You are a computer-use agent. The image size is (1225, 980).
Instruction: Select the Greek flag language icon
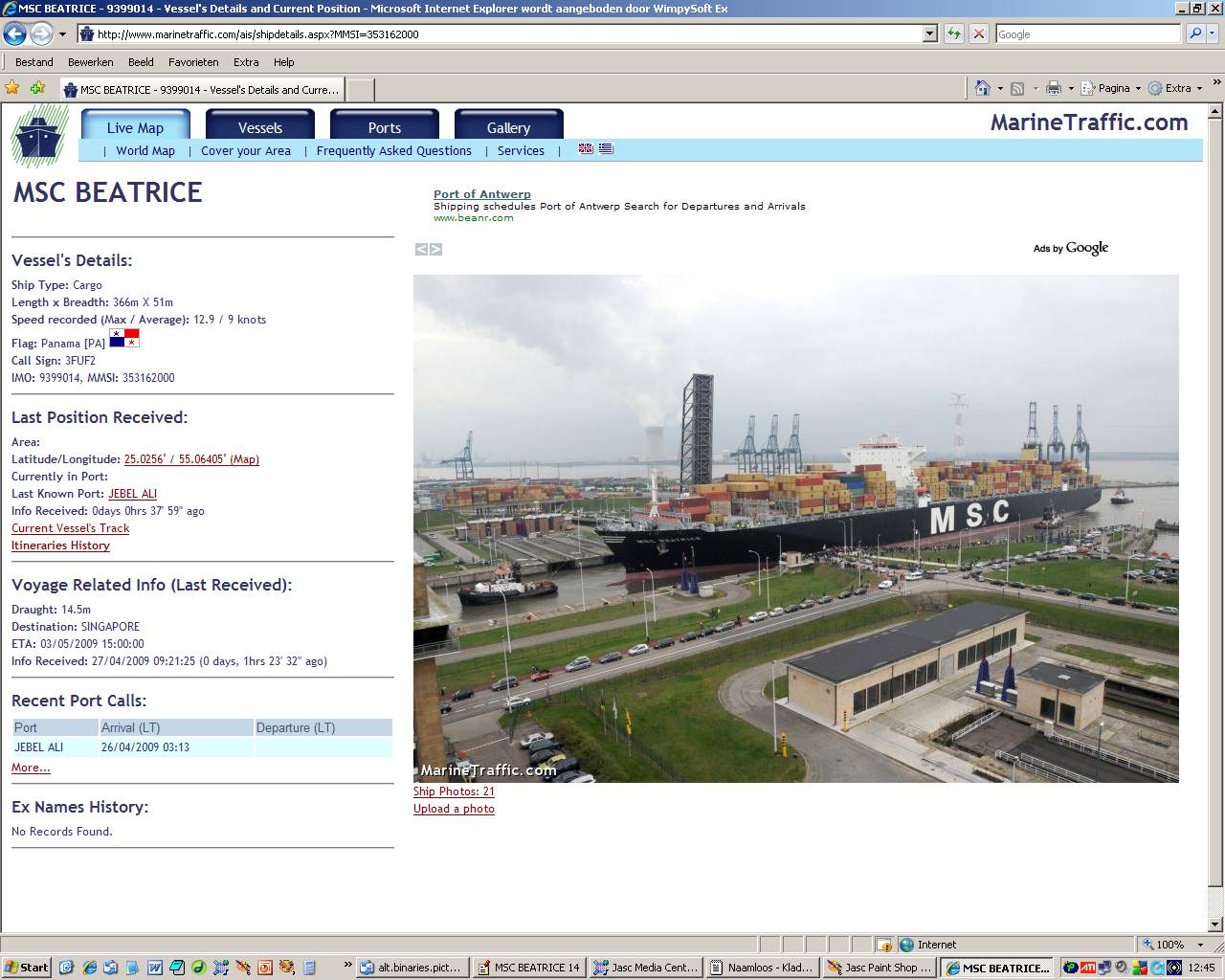point(606,149)
